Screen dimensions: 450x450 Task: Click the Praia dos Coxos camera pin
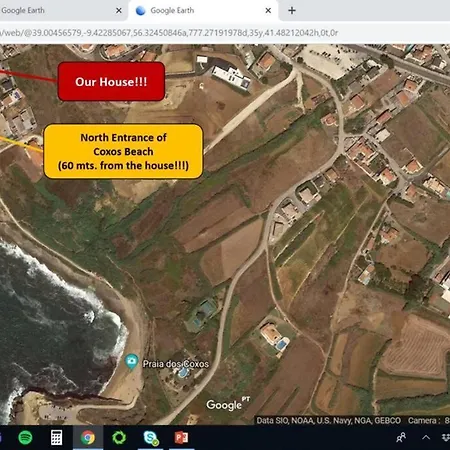132,362
